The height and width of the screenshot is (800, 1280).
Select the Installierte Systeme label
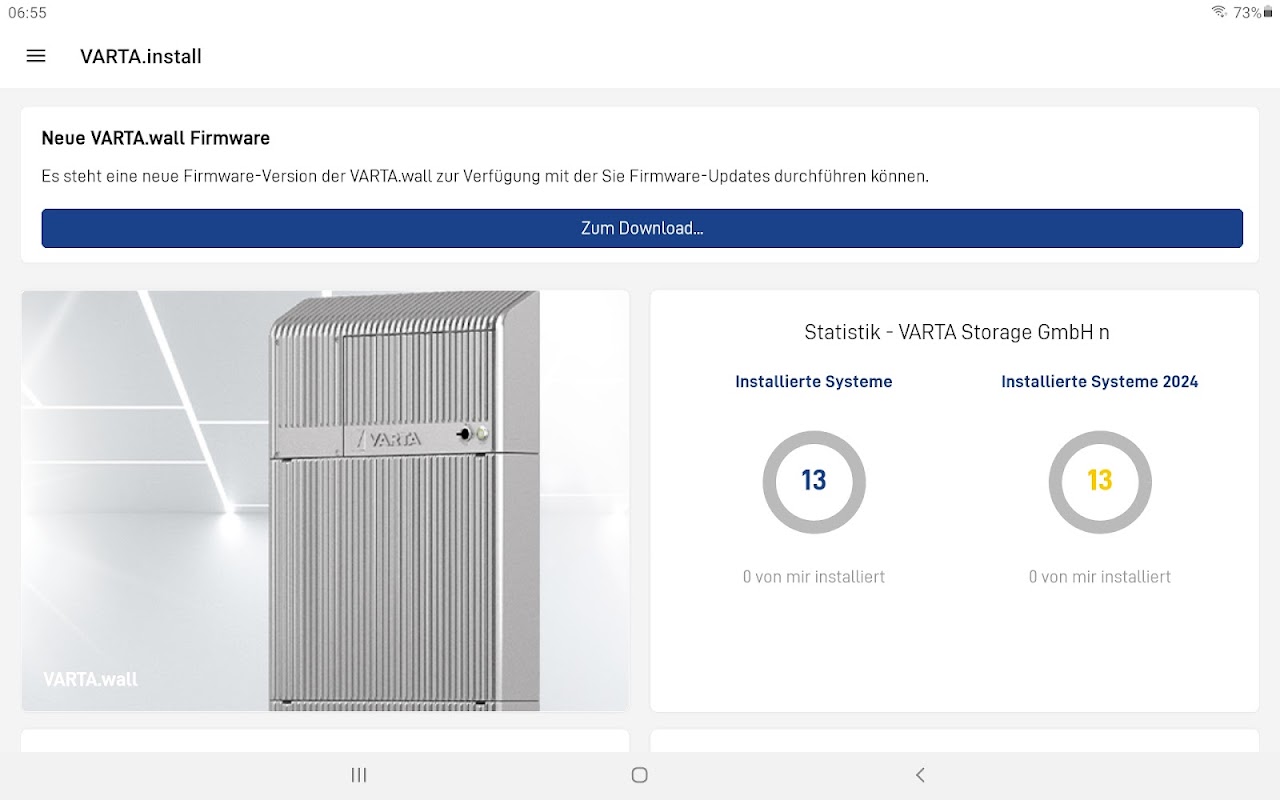[814, 382]
